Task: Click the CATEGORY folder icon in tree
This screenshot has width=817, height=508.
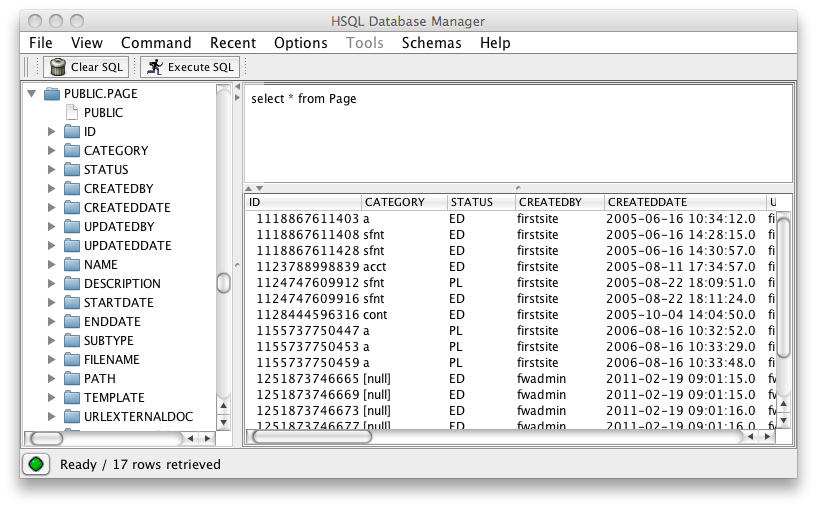Action: (72, 151)
